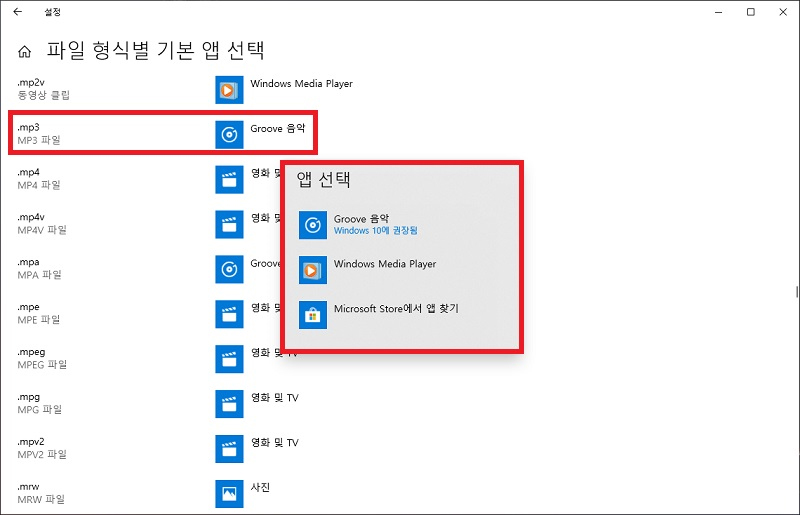Screen dimensions: 800x515
Task: Click the .mpg MPG 파일 file type text
Action: (39, 403)
